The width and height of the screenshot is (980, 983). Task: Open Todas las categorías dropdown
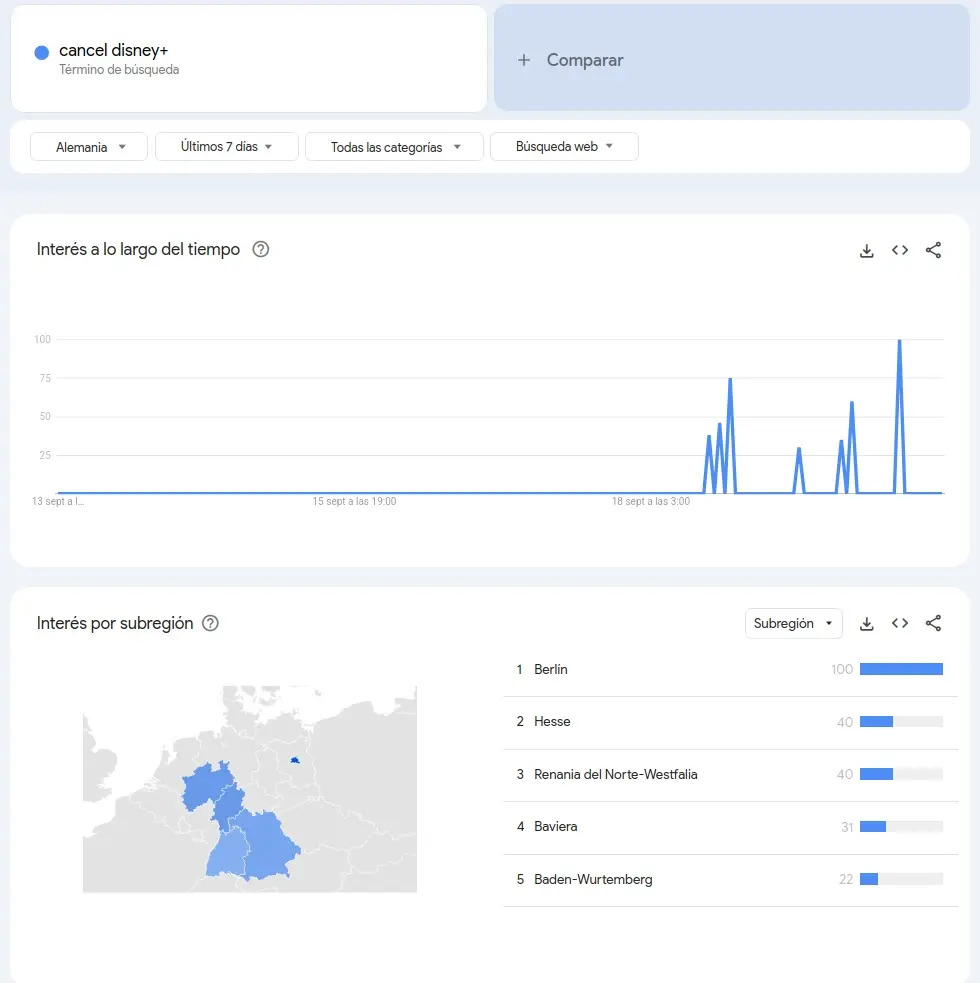click(x=394, y=147)
